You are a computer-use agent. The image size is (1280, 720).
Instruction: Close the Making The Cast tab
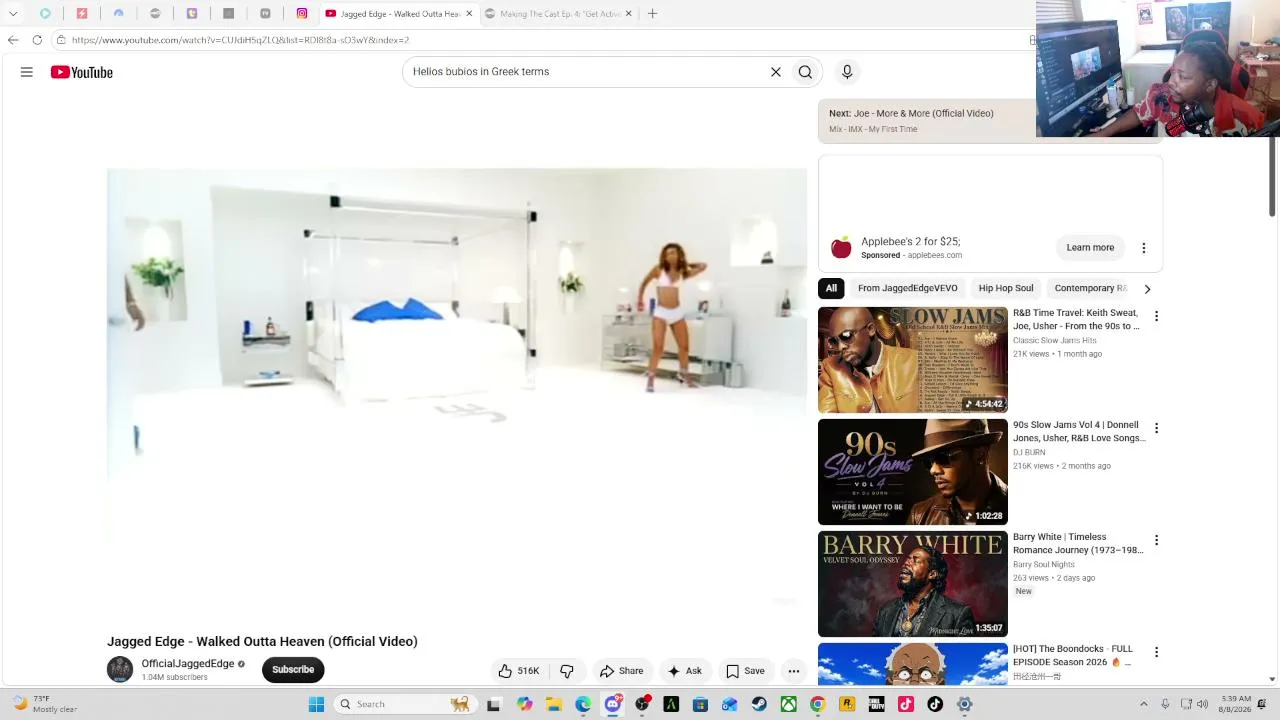click(629, 14)
